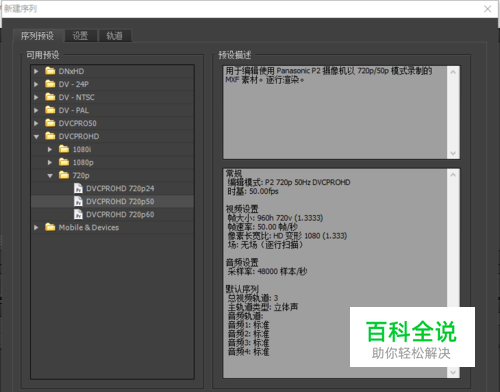Collapse the 720p subfolder
This screenshot has width=500, height=392.
point(50,176)
